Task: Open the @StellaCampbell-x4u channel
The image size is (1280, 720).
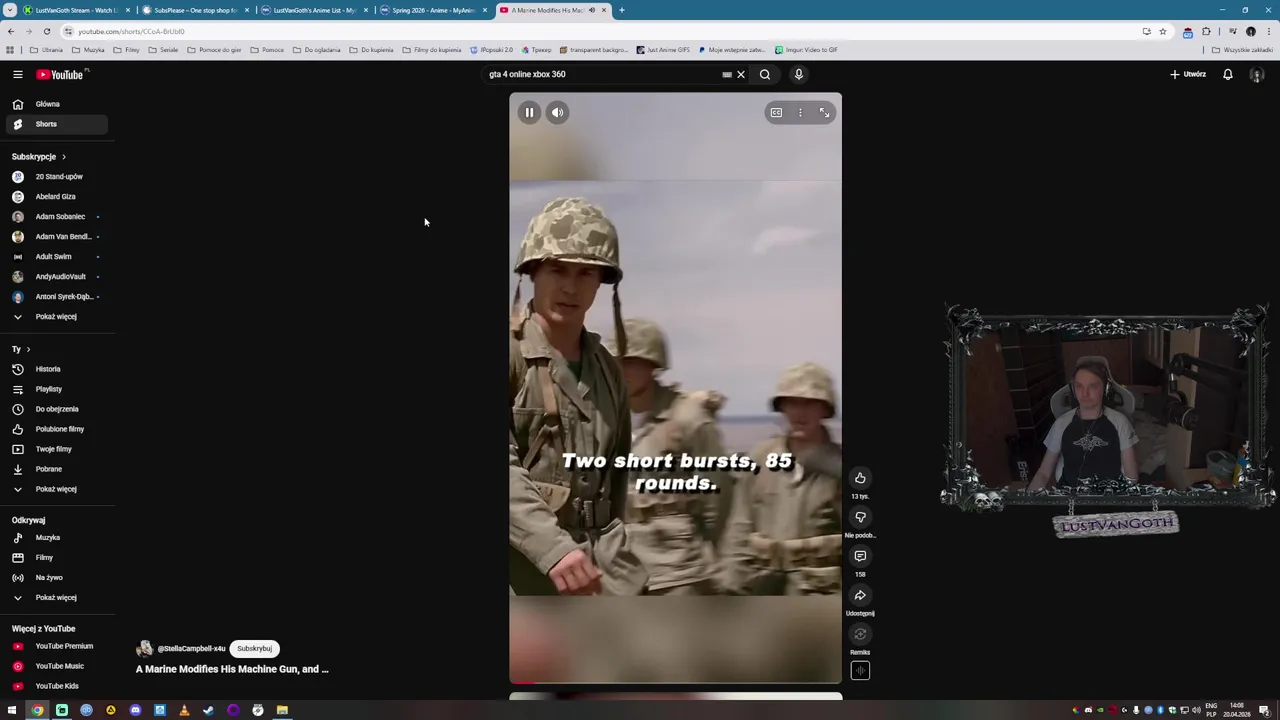Action: click(x=191, y=649)
